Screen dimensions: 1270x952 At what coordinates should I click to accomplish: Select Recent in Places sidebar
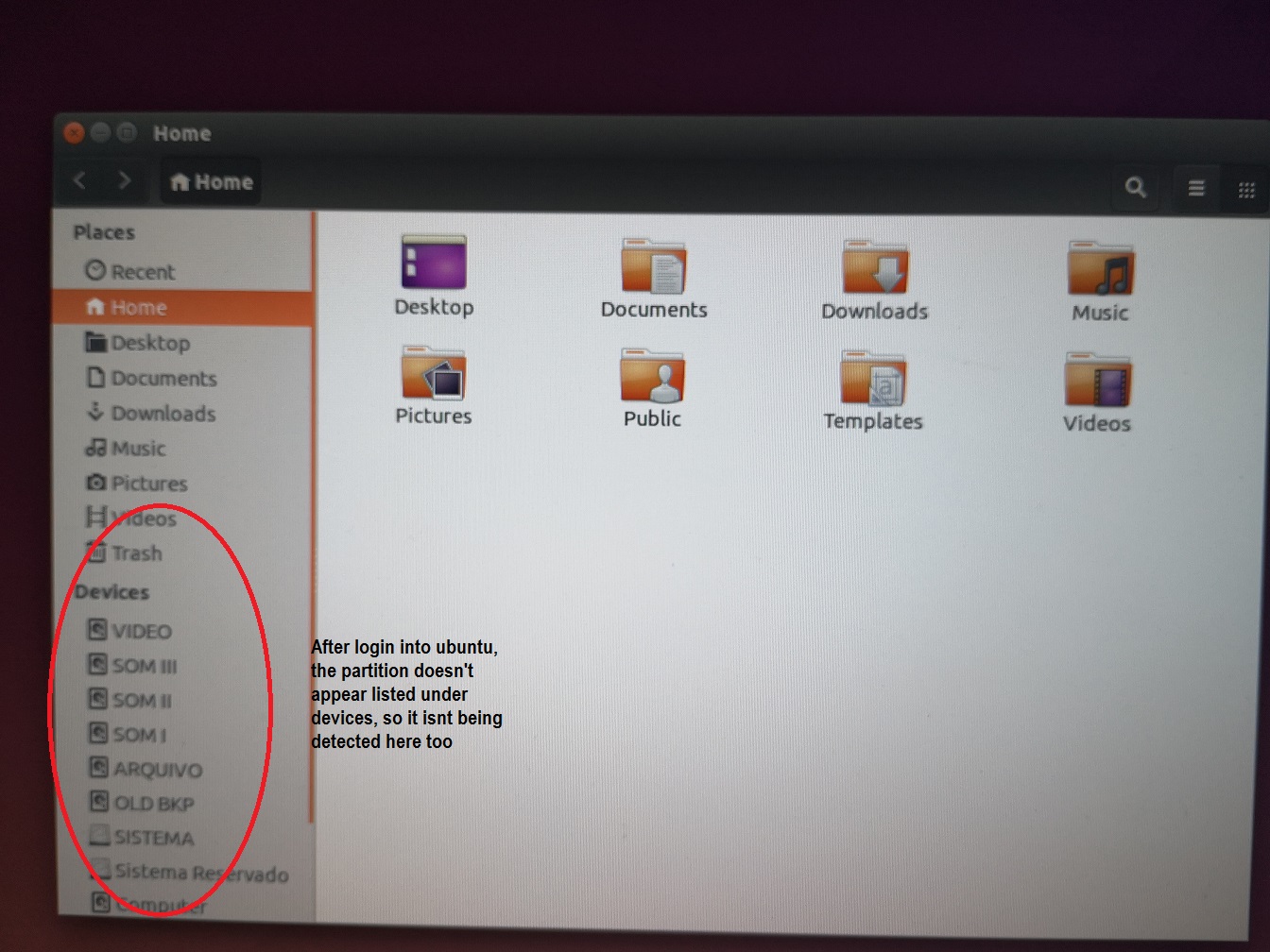[x=182, y=272]
